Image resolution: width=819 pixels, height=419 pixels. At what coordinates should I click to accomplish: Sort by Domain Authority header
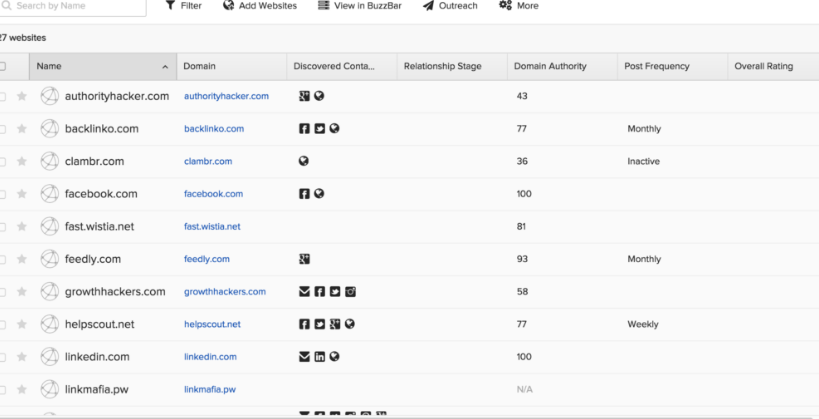click(x=562, y=66)
